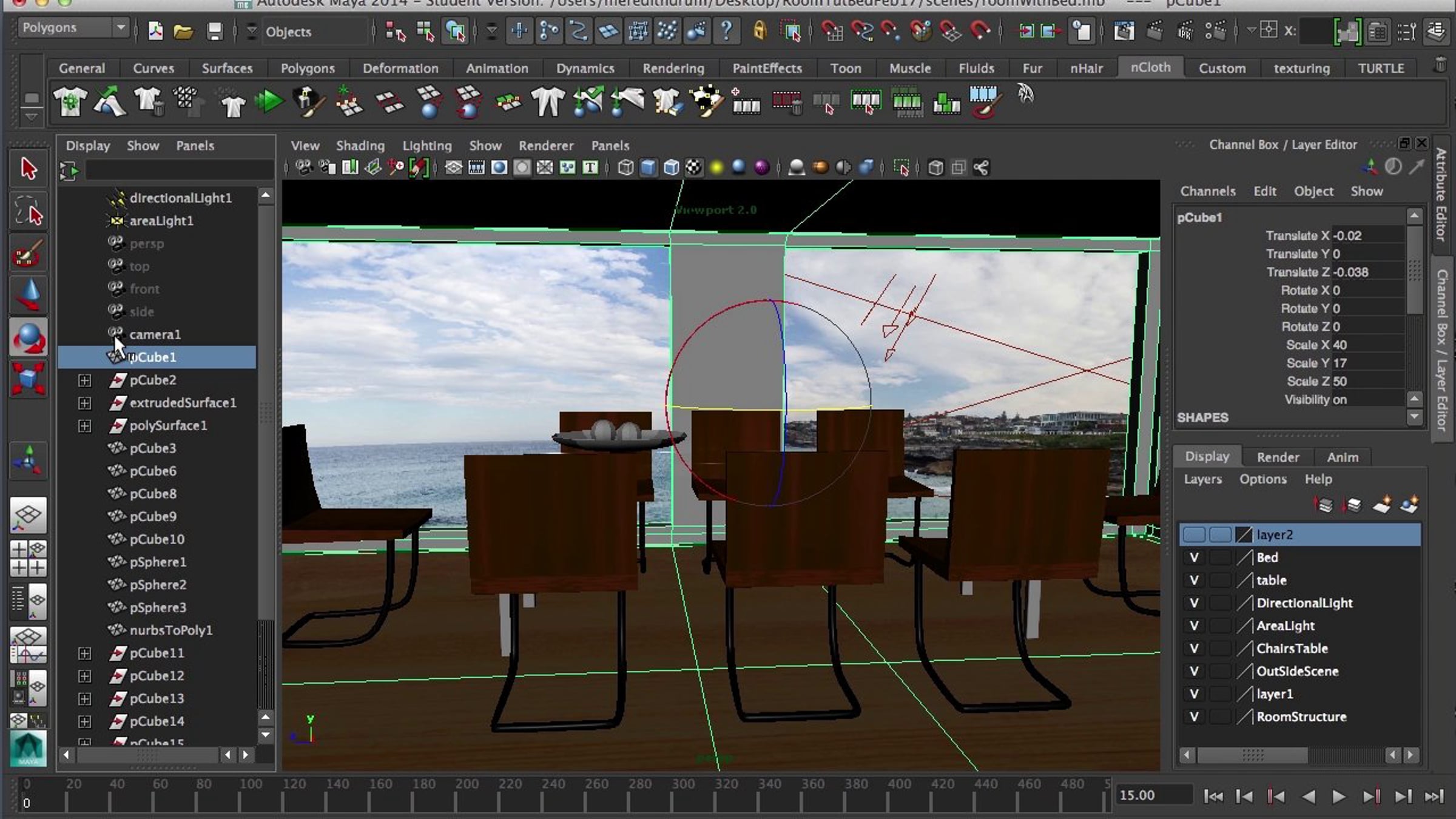
Task: Open the viewport Shading menu
Action: [x=360, y=146]
